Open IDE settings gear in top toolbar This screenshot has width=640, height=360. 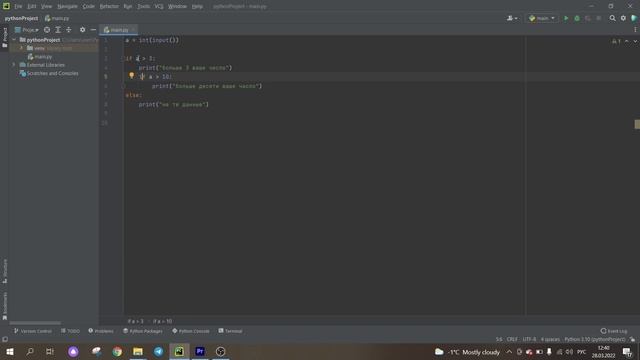[623, 18]
